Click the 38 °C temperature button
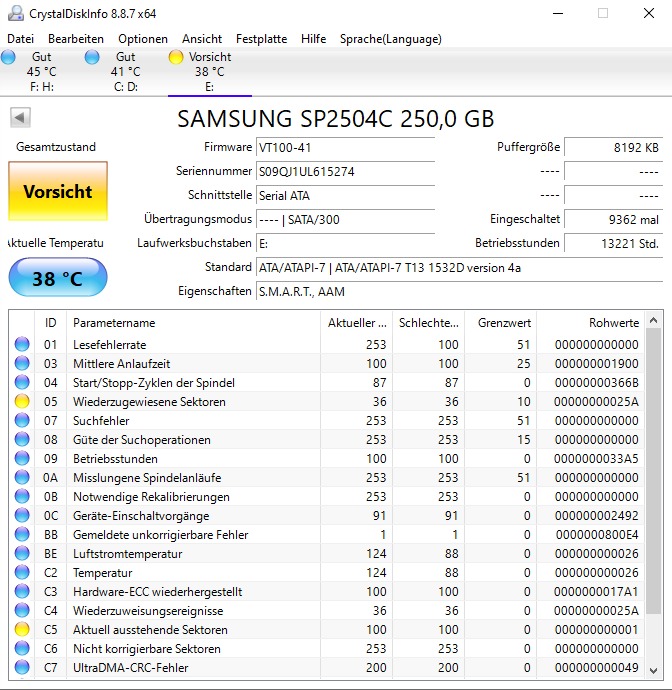The width and height of the screenshot is (672, 690). click(x=58, y=277)
